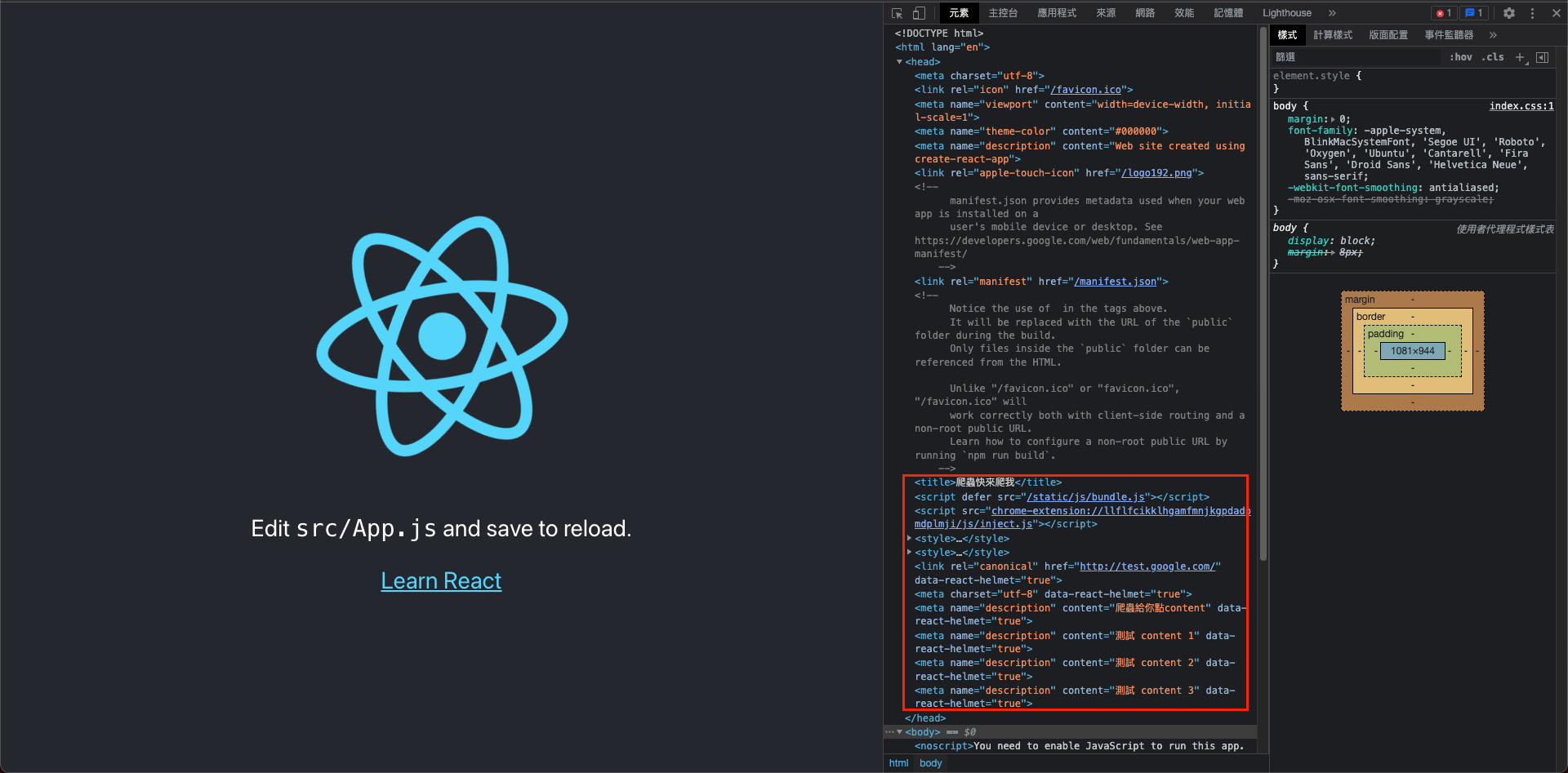Select the body breadcrumb item
Image resolution: width=1568 pixels, height=773 pixels.
[930, 763]
